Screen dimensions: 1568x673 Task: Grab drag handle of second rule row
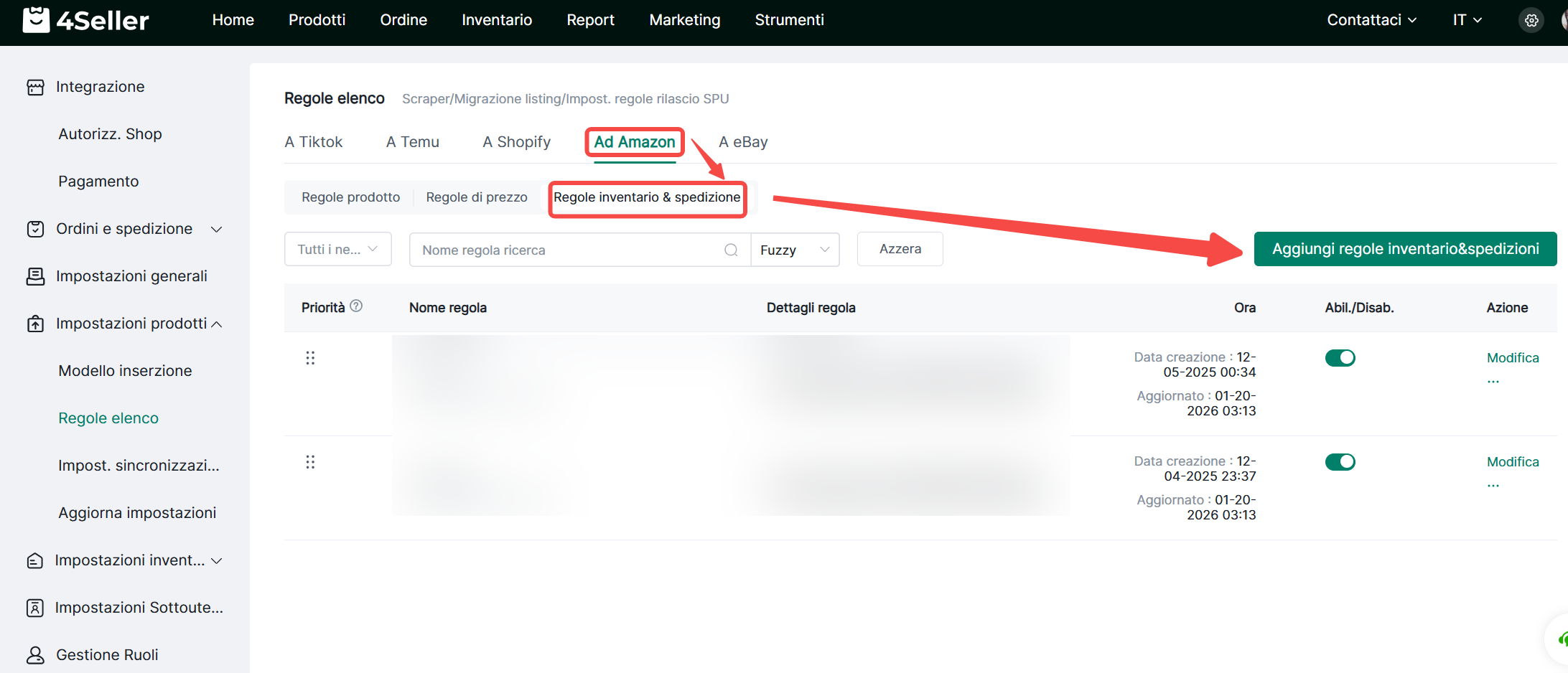coord(310,462)
